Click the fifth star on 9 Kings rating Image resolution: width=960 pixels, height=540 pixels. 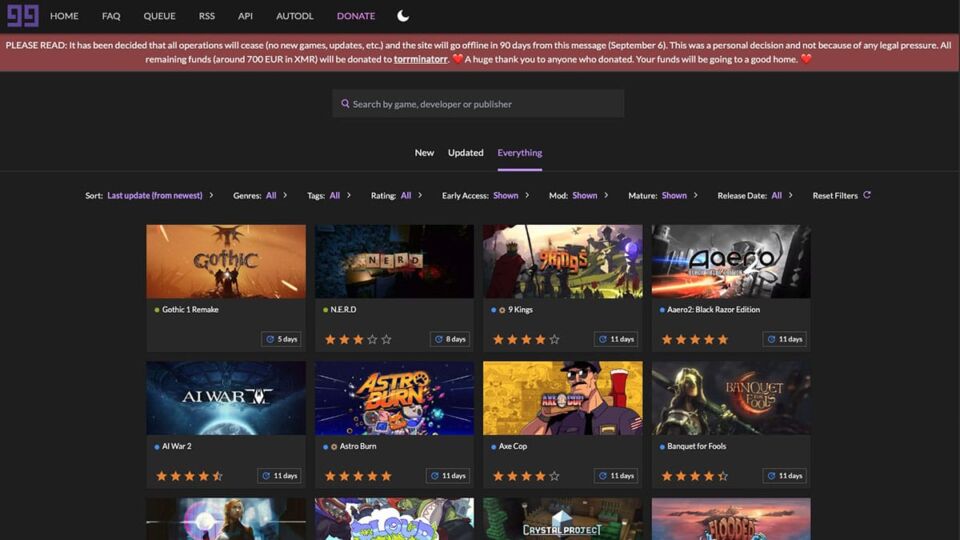pos(554,339)
